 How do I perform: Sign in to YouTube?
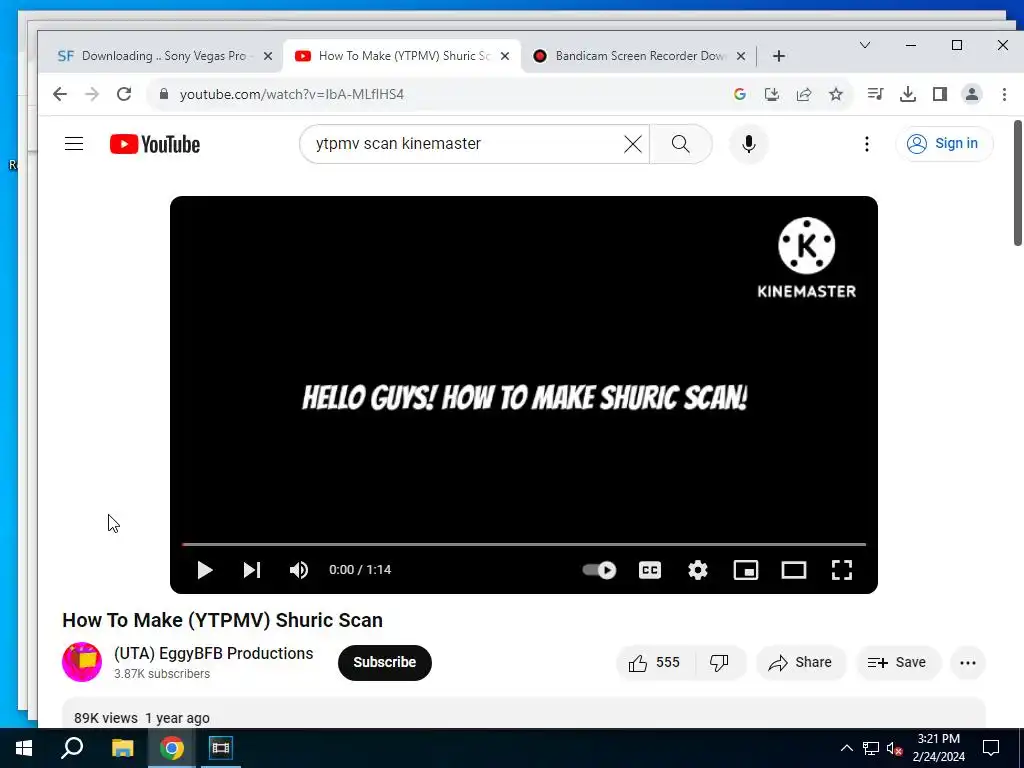[x=944, y=144]
